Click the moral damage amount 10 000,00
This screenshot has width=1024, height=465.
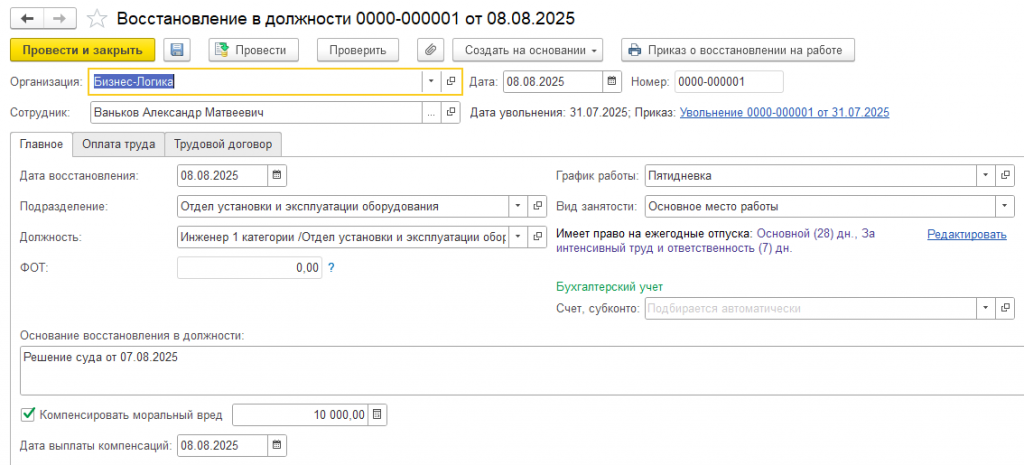click(x=300, y=414)
